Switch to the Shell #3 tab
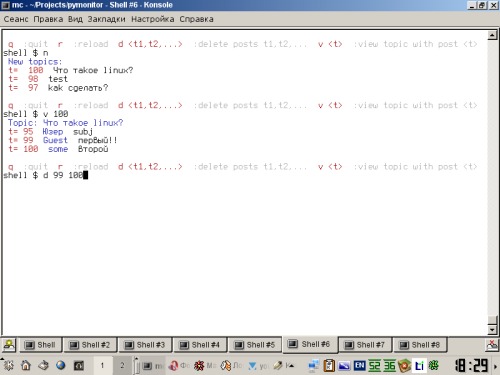Screen dimensions: 500x375 pos(145,345)
